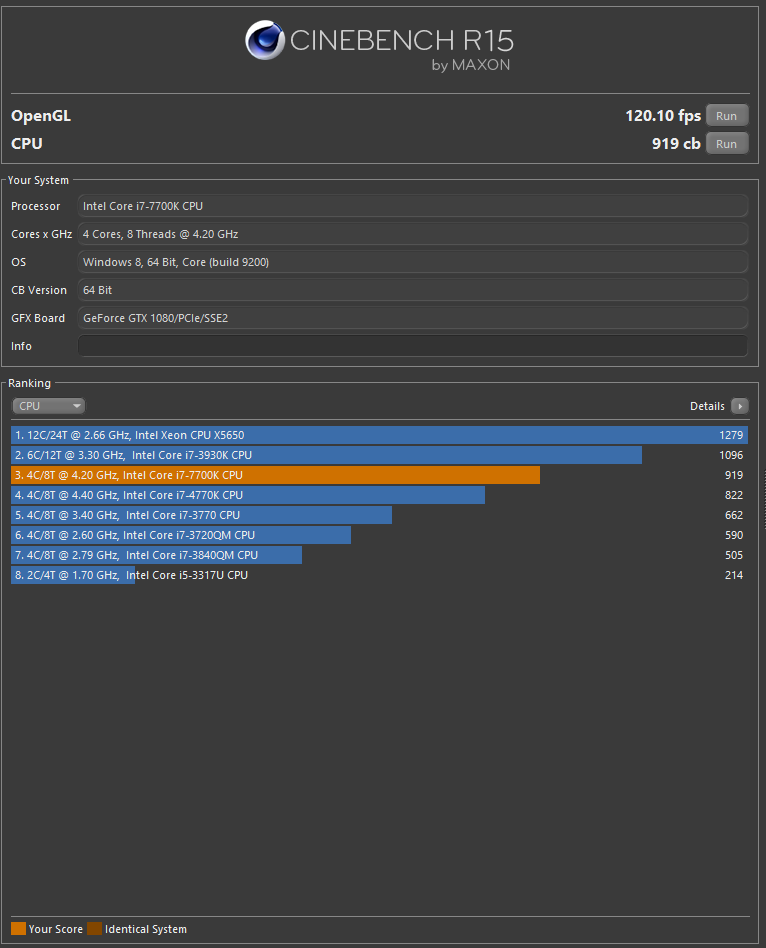Viewport: 766px width, 948px height.
Task: Select the GFX Board field GeForce GTX 1080
Action: 413,318
